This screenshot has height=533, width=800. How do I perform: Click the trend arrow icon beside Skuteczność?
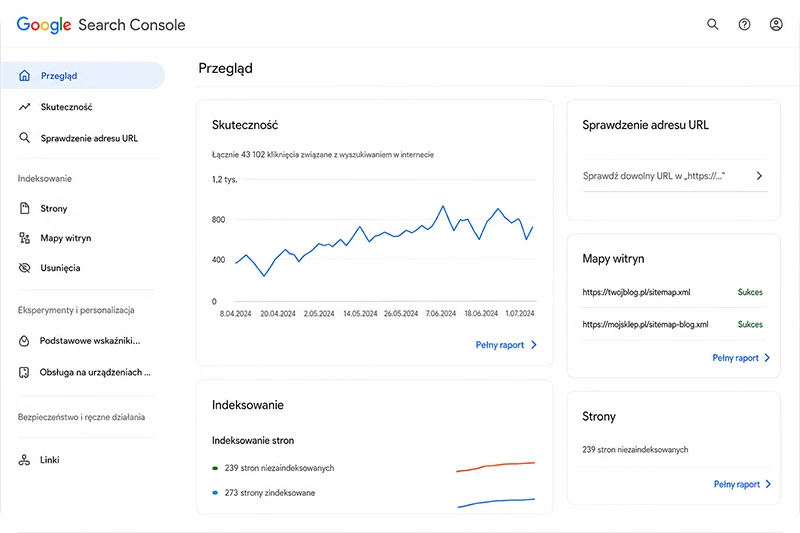[x=24, y=107]
